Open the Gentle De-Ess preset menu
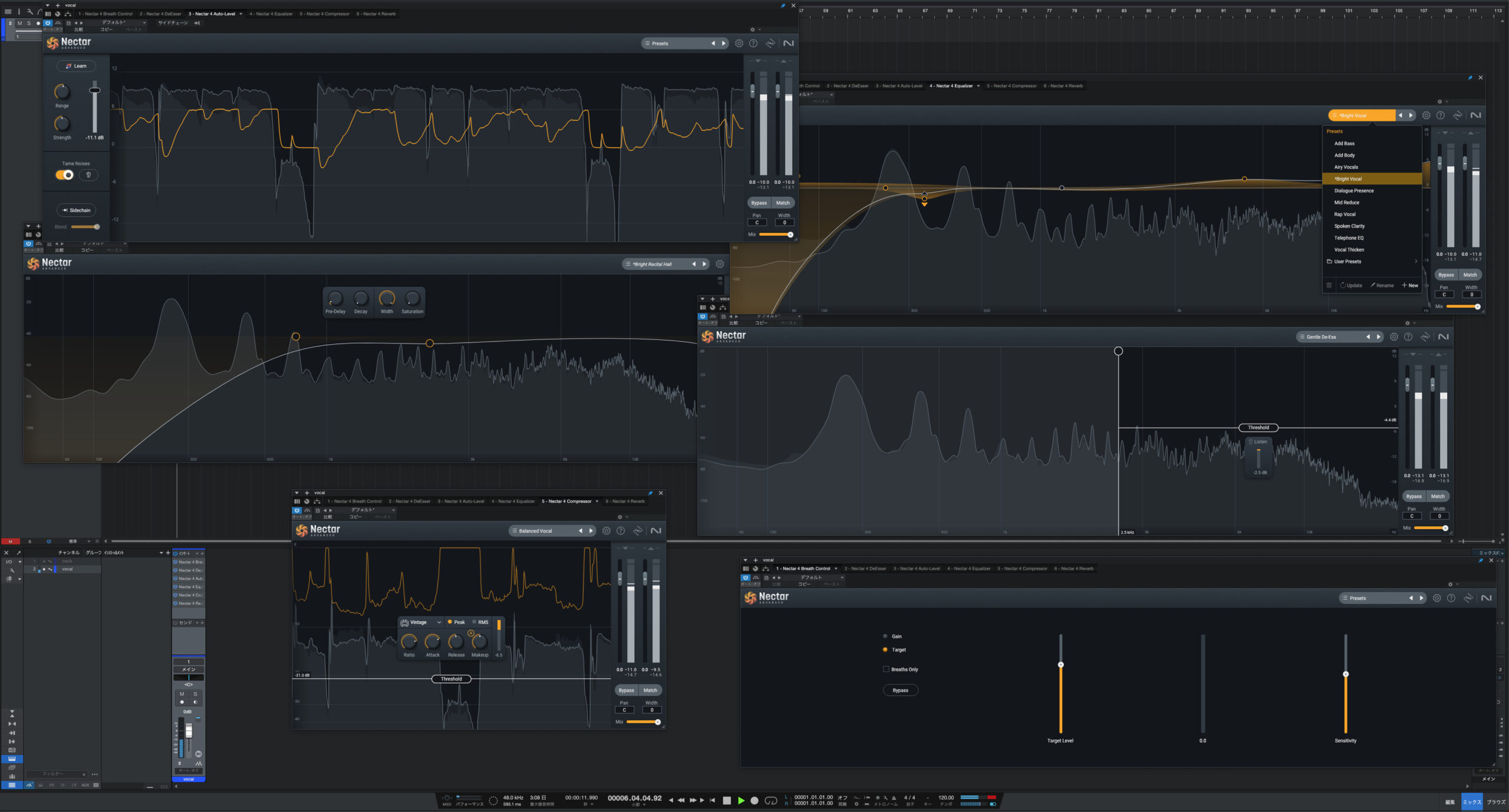 pyautogui.click(x=1329, y=337)
